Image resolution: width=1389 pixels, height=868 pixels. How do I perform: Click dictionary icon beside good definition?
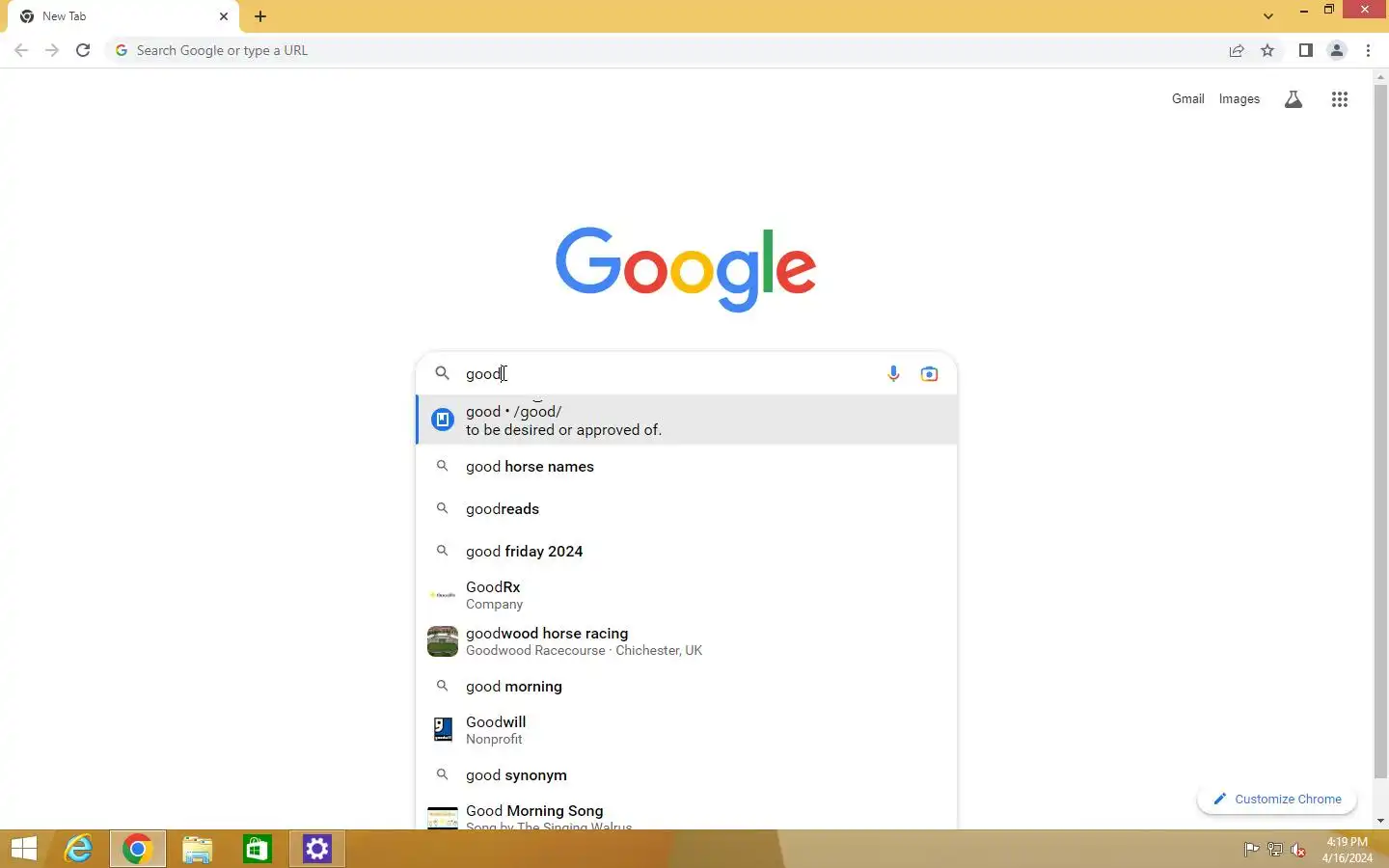coord(443,420)
